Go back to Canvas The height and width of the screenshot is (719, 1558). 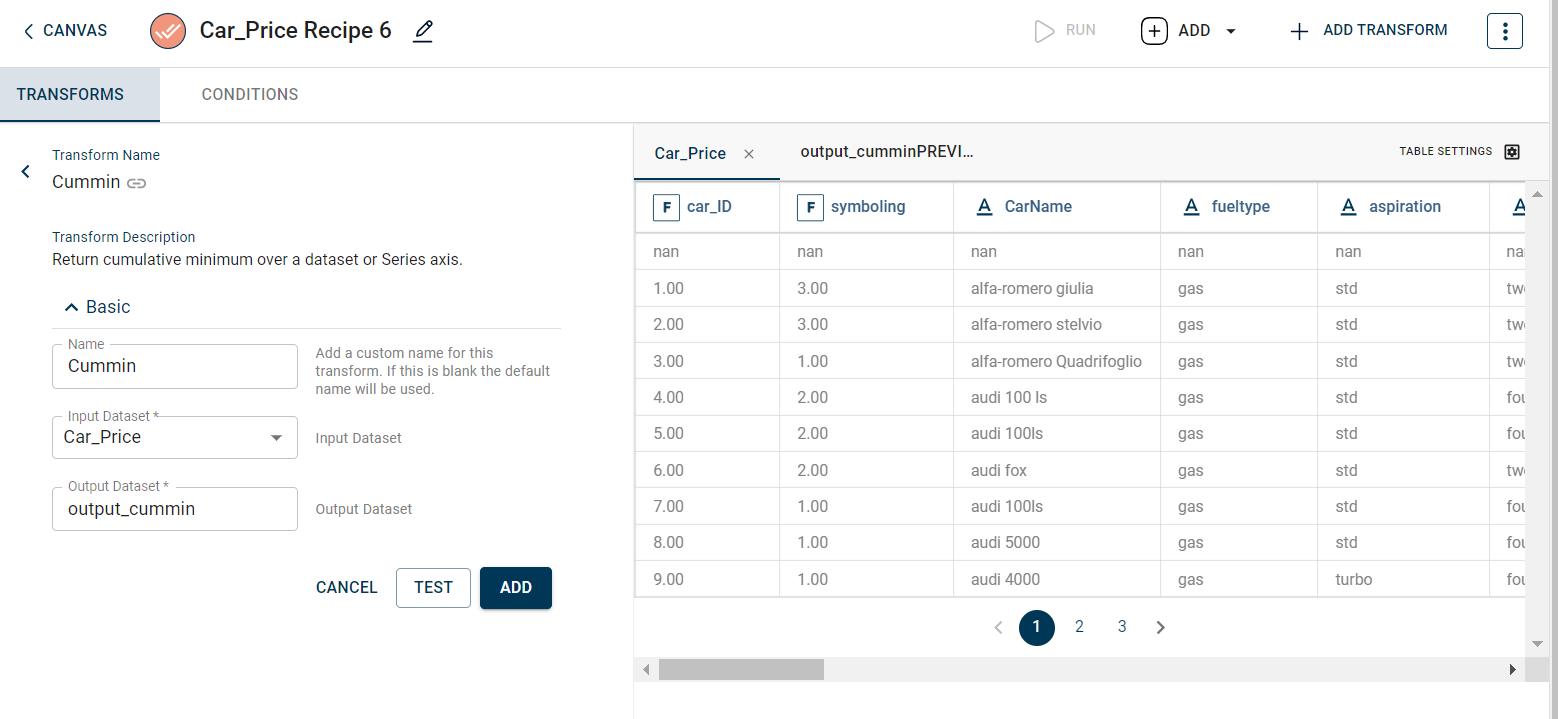(x=65, y=31)
